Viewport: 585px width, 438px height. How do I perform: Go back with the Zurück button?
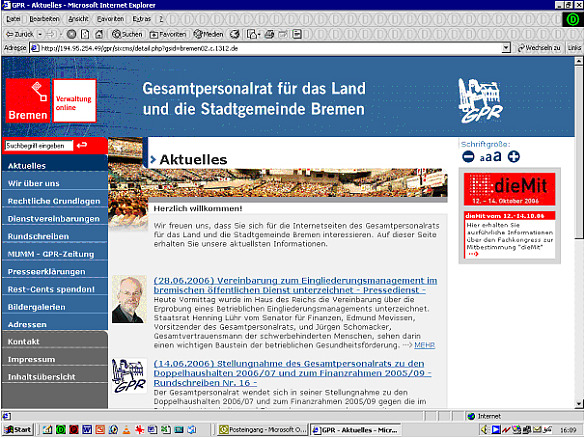(19, 34)
